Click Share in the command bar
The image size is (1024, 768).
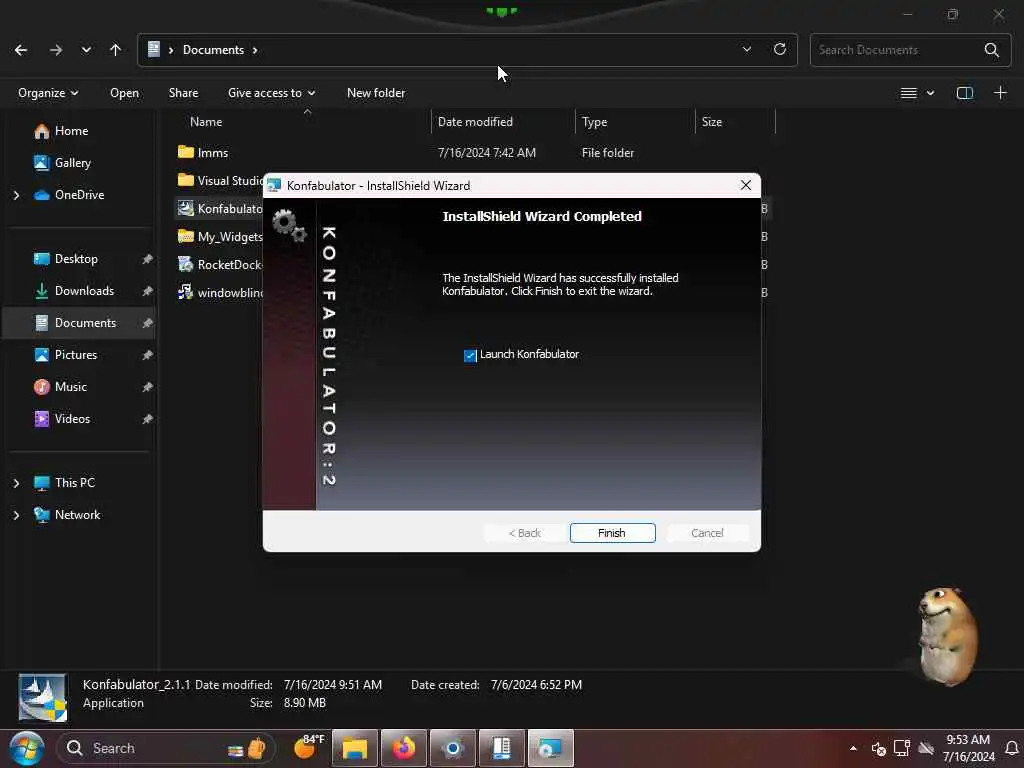click(184, 93)
